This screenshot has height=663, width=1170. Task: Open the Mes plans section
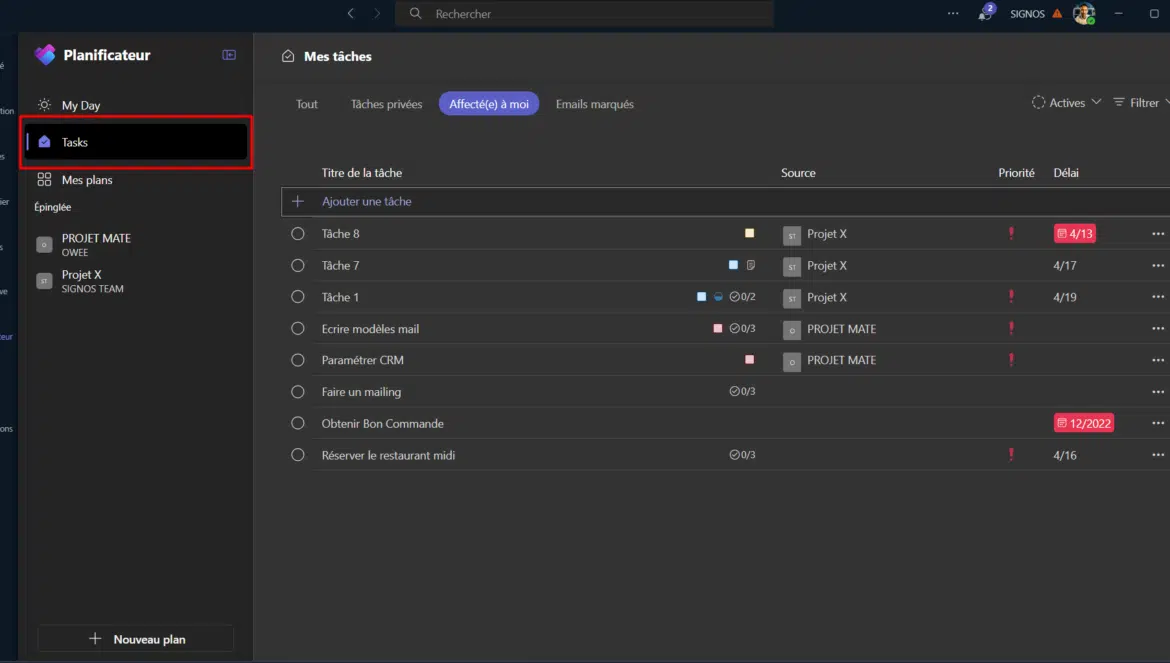[x=86, y=180]
